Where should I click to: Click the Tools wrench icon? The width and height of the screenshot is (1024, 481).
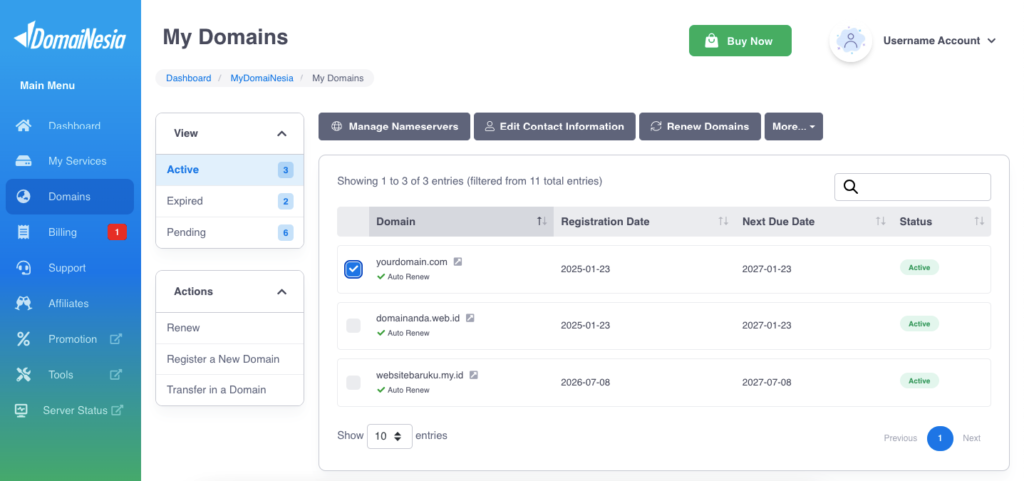click(x=24, y=375)
